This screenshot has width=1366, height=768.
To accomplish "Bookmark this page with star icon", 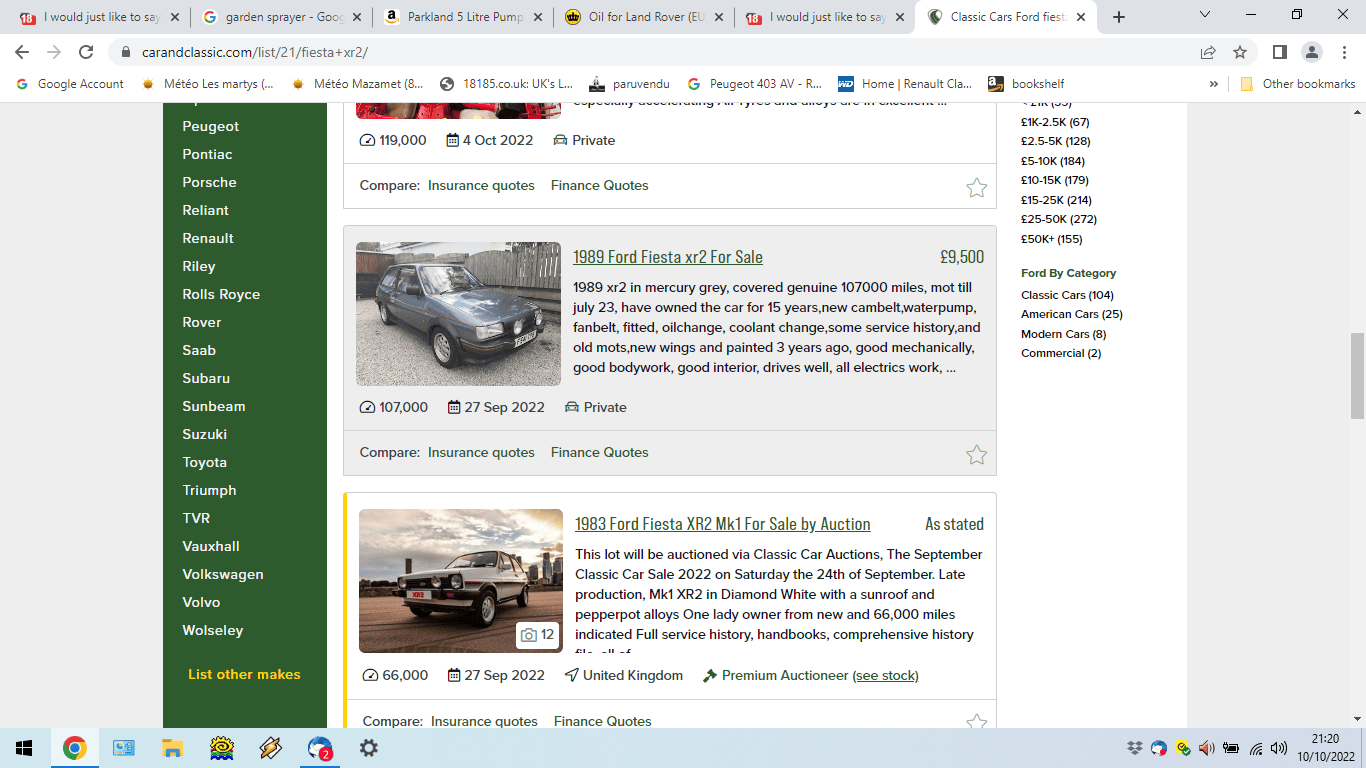I will point(1240,52).
